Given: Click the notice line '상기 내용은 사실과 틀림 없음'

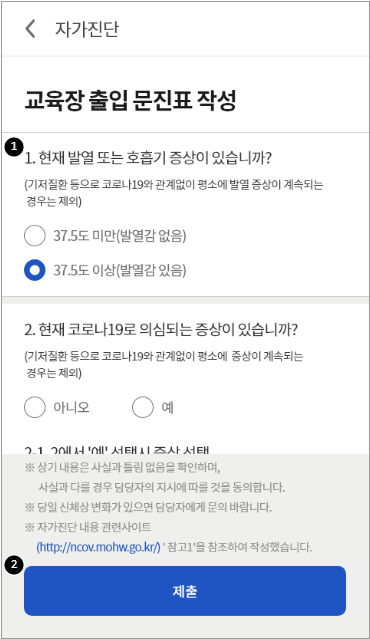Looking at the screenshot, I should (123, 467).
